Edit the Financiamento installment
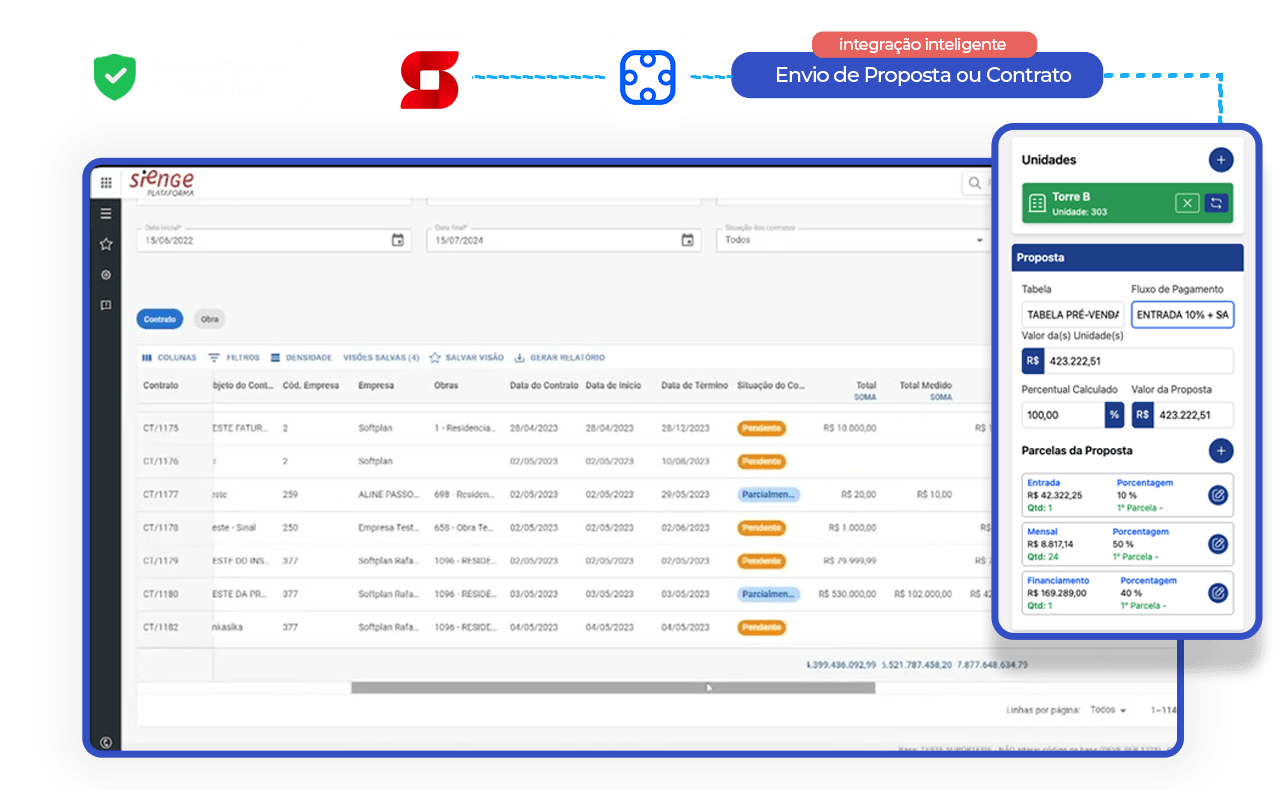This screenshot has width=1283, height=790. click(1217, 593)
